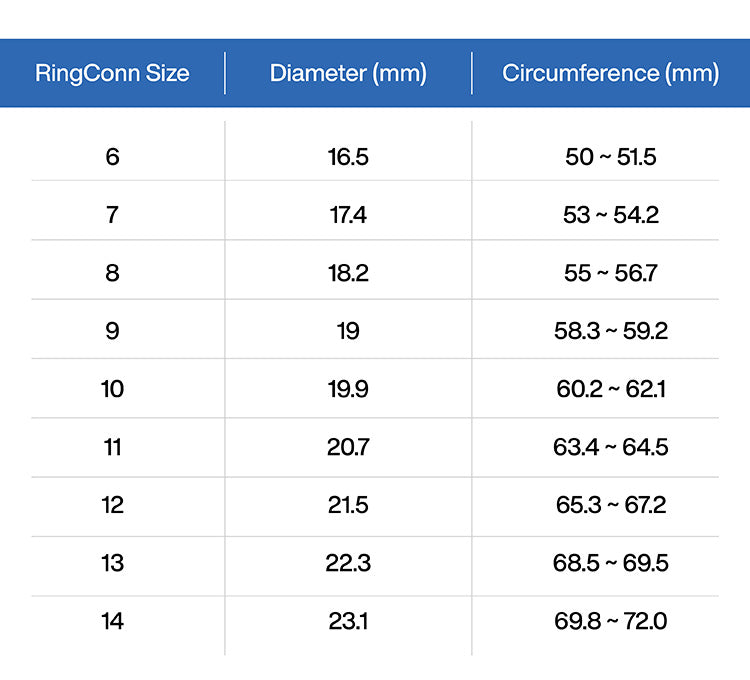
Task: Click ring size 9 in the table
Action: 112,331
